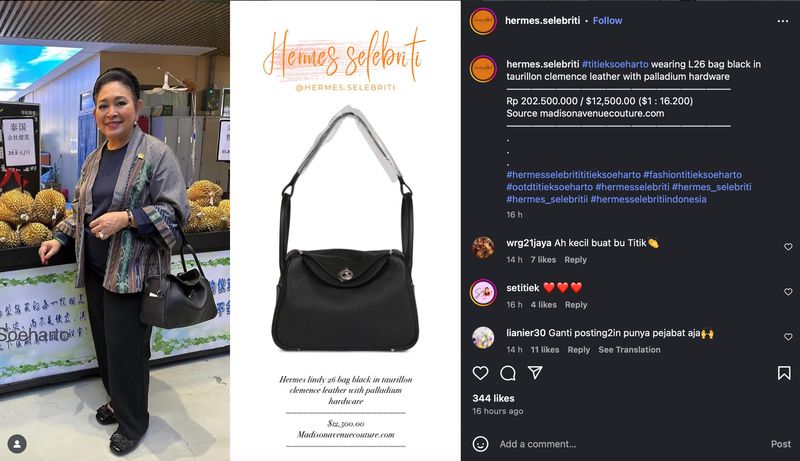Save post with bookmark icon
Viewport: 800px width, 461px height.
[x=784, y=373]
